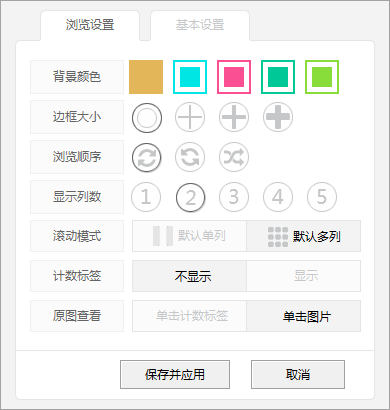Select clockwise refresh browse order icon

tap(147, 157)
